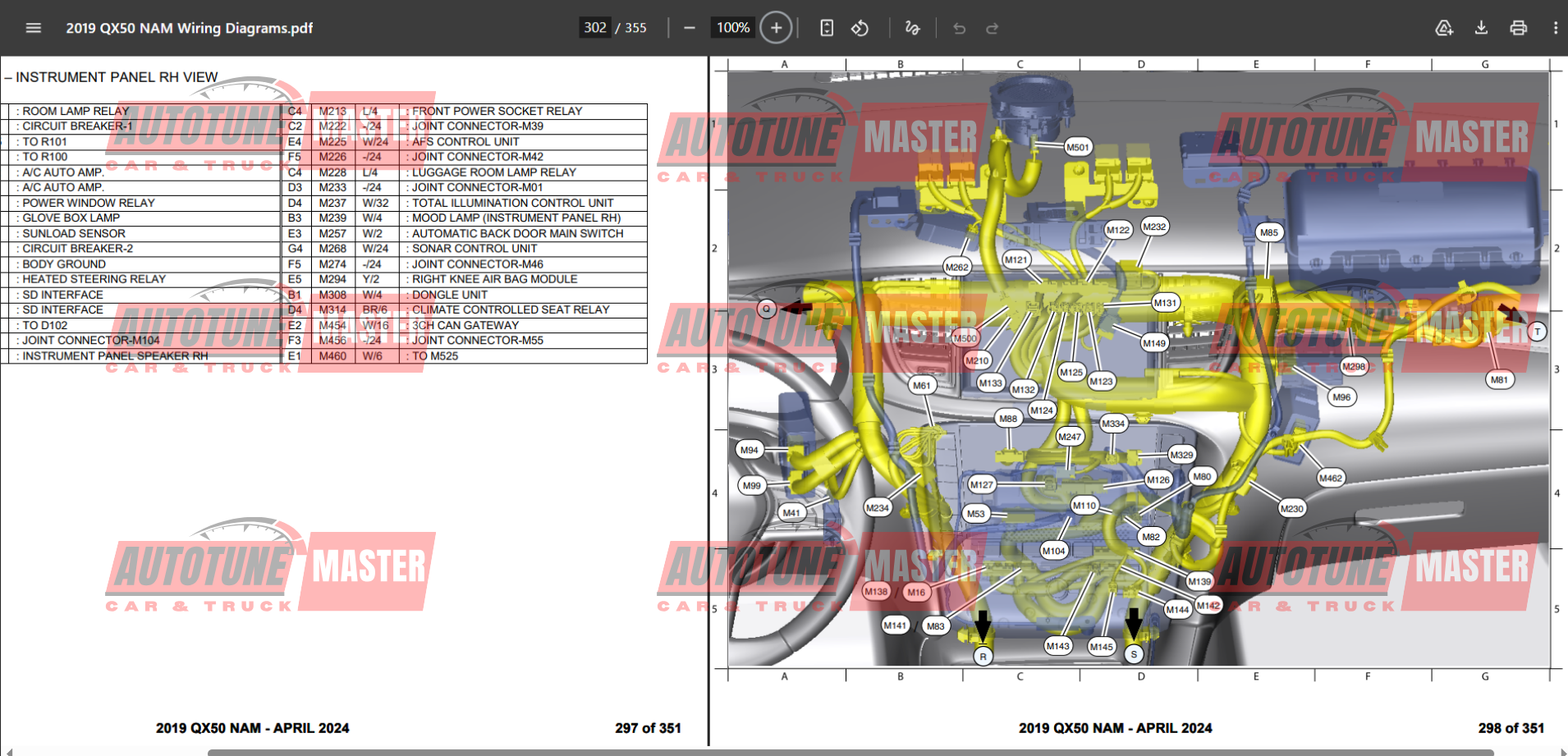This screenshot has height=756, width=1568.
Task: Click the page number field showing 302
Action: tap(595, 28)
